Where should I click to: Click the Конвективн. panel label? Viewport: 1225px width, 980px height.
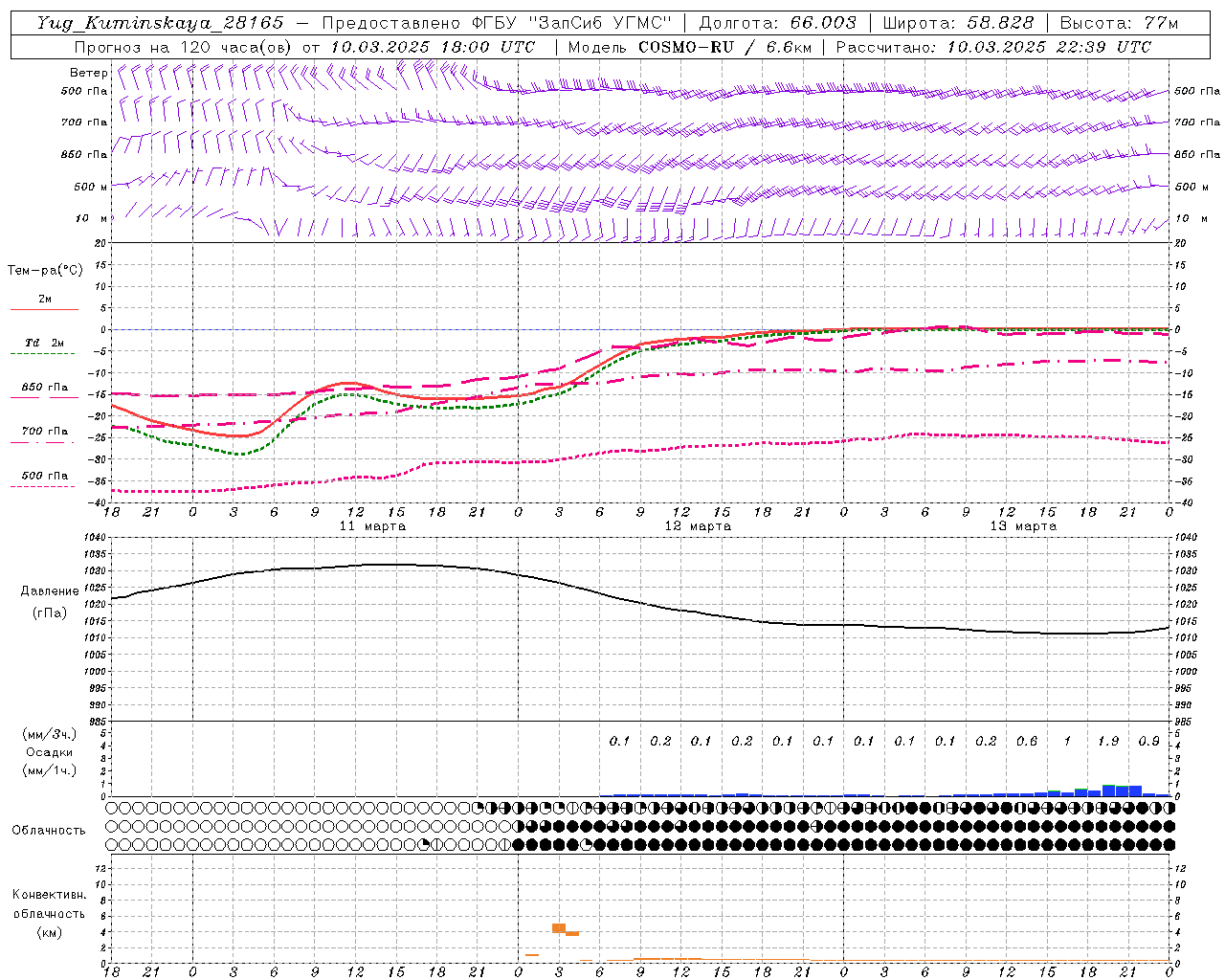[50, 895]
